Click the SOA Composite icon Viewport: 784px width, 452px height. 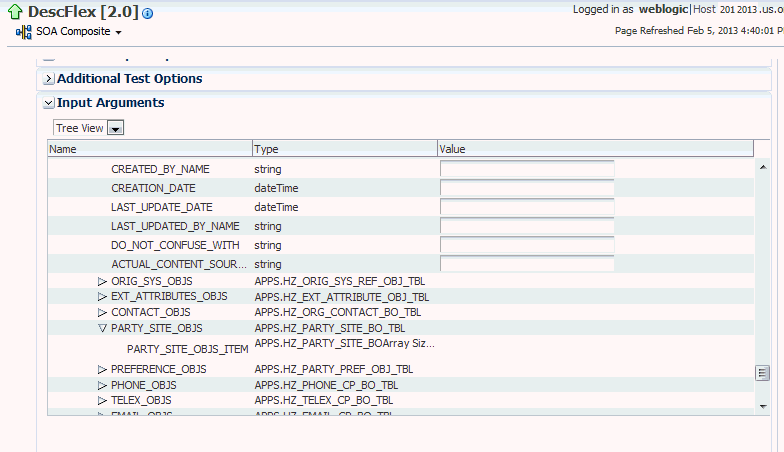24,32
